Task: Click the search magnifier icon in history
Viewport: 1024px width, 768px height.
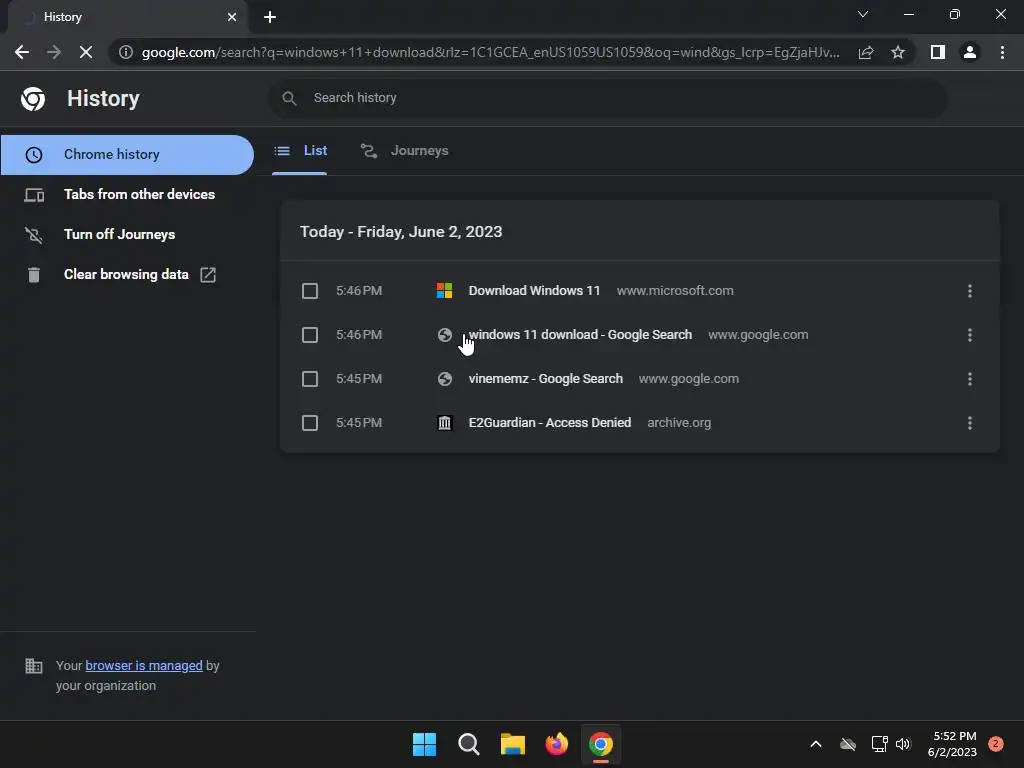Action: [289, 98]
